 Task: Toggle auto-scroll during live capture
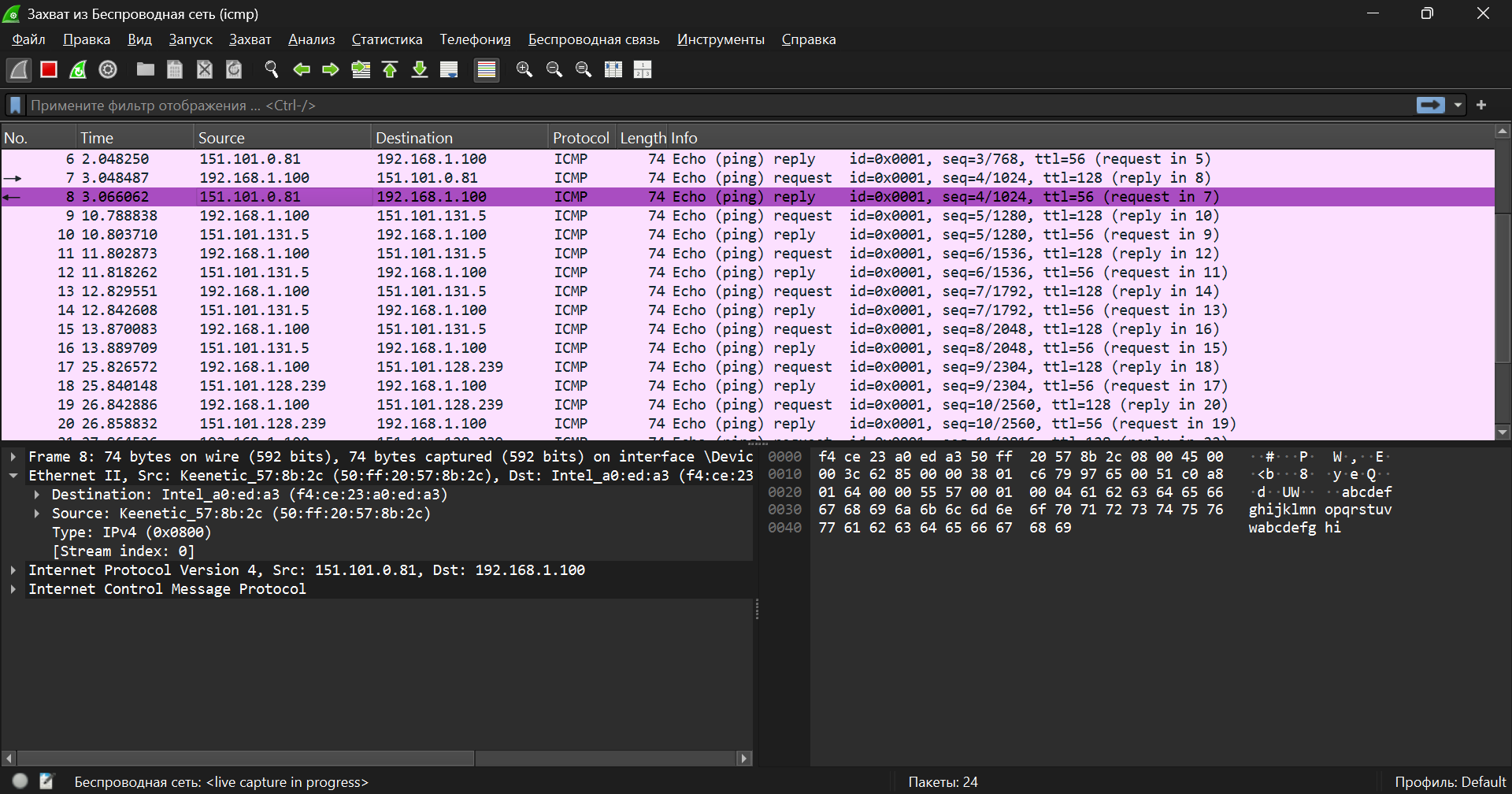pyautogui.click(x=449, y=70)
